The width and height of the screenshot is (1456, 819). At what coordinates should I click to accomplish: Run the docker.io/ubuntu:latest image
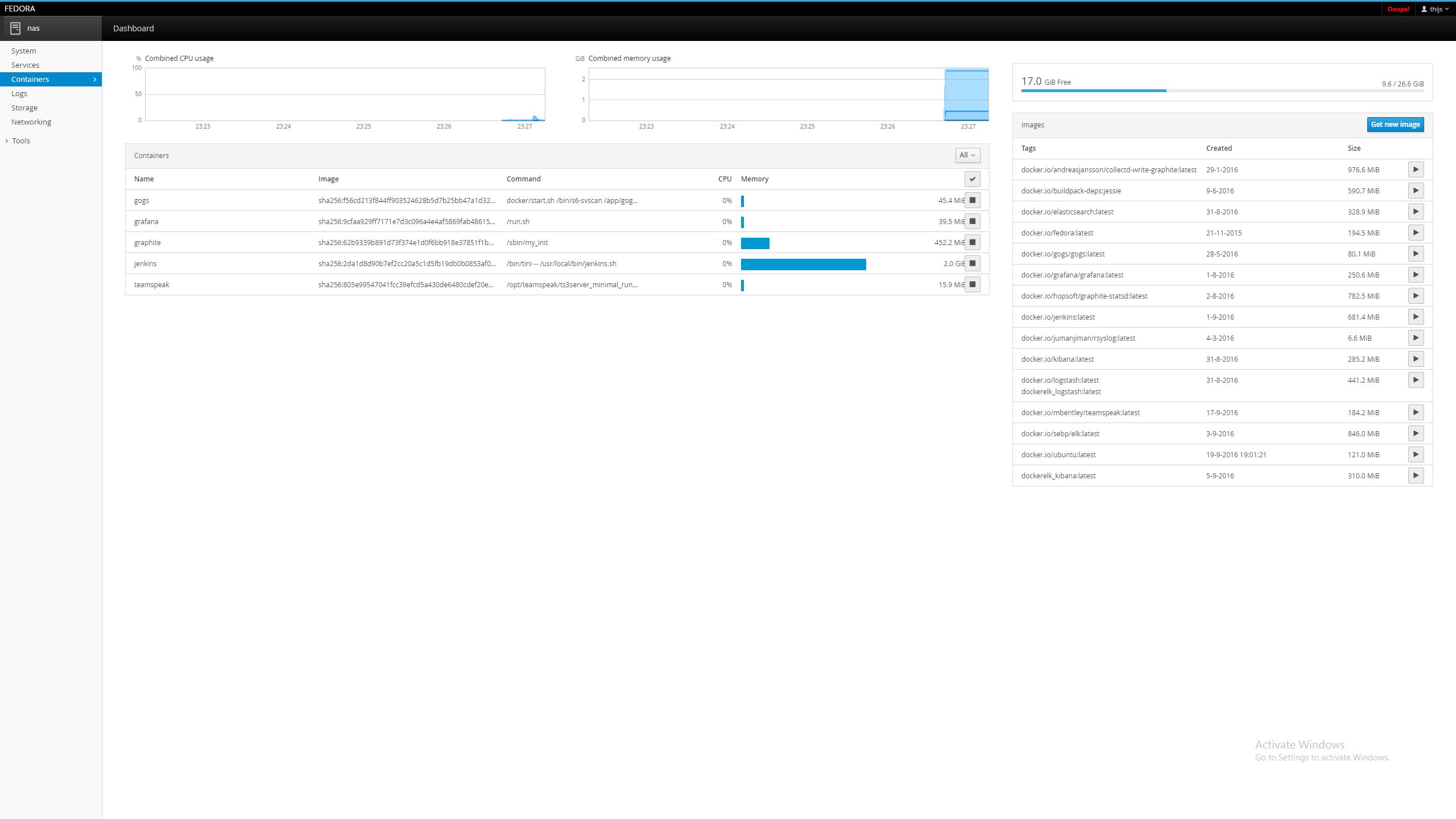[1416, 454]
